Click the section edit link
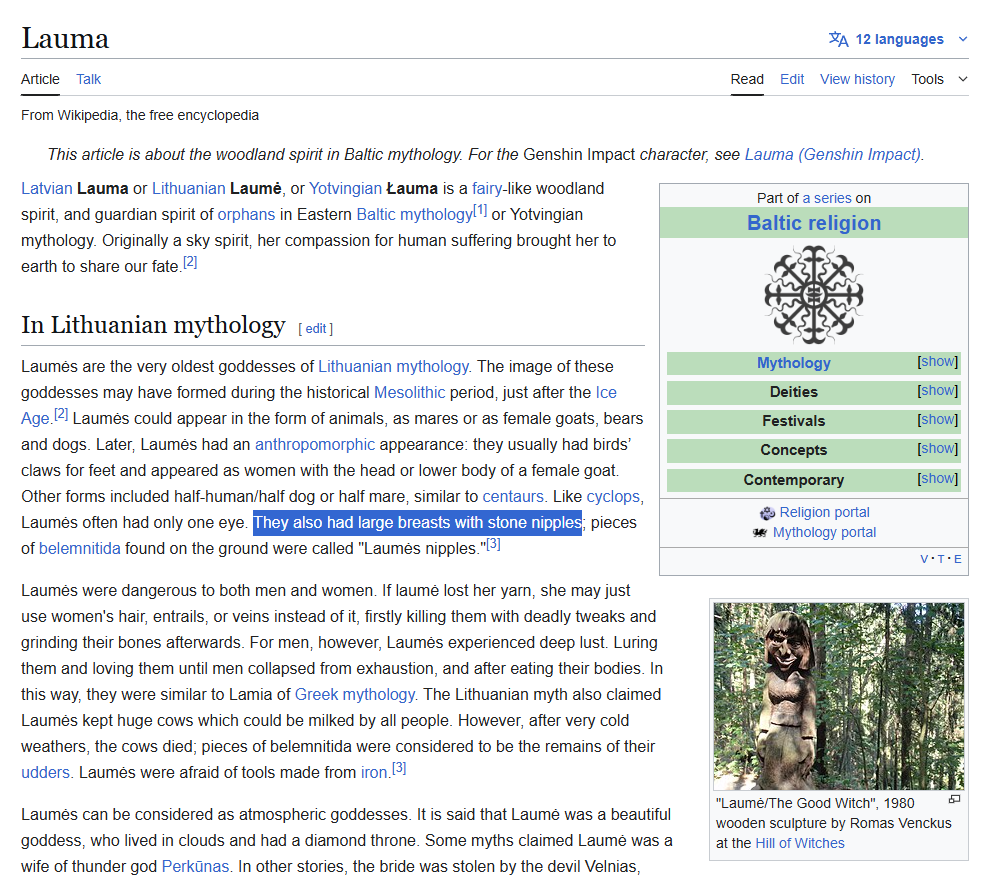 point(316,328)
